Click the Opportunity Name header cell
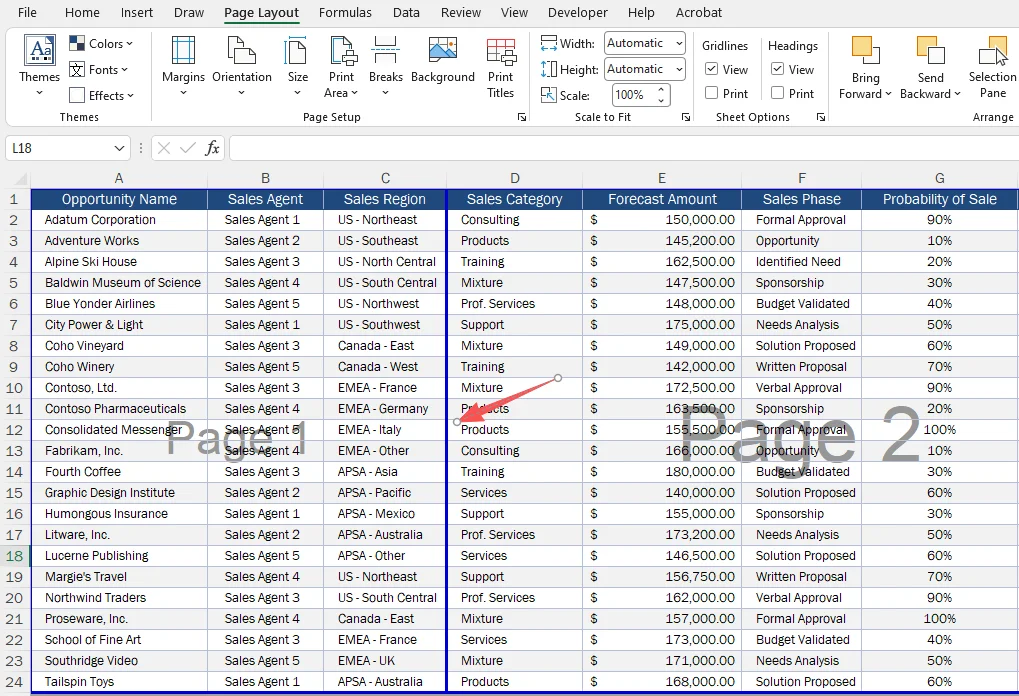 point(119,200)
